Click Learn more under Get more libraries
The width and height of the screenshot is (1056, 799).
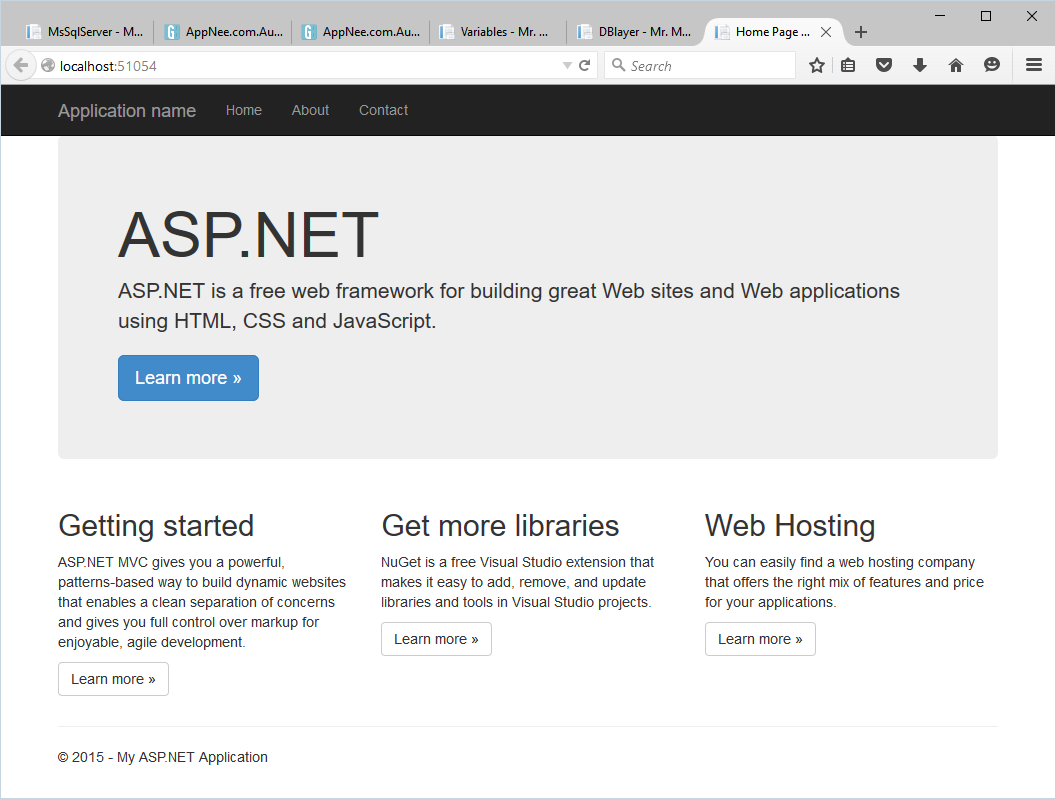[436, 639]
